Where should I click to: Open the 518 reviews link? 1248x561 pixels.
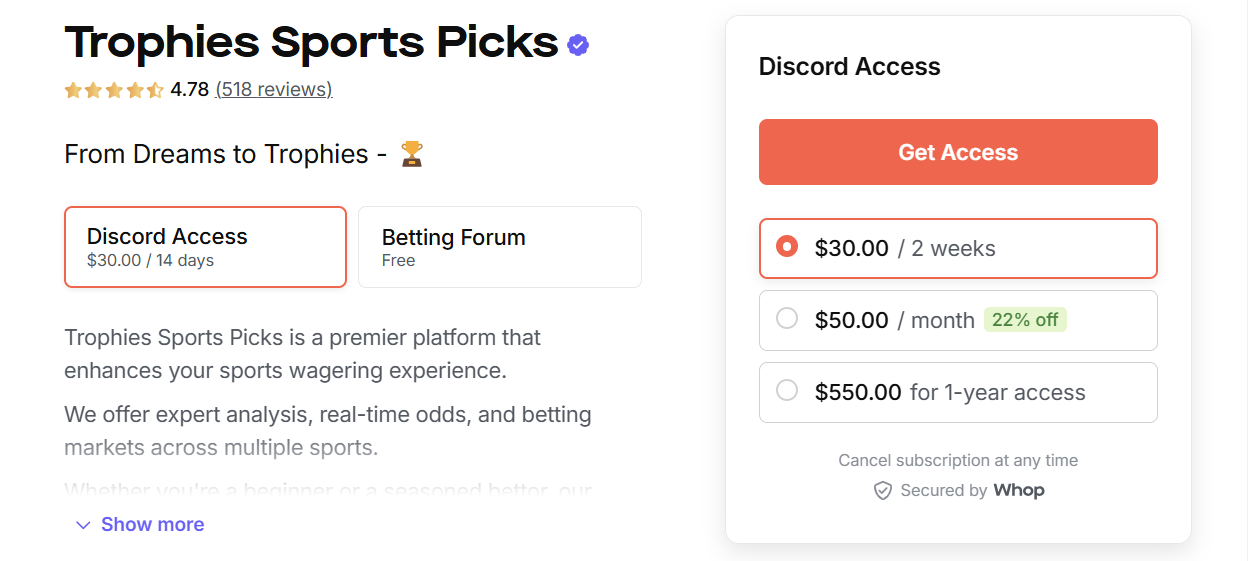(273, 90)
